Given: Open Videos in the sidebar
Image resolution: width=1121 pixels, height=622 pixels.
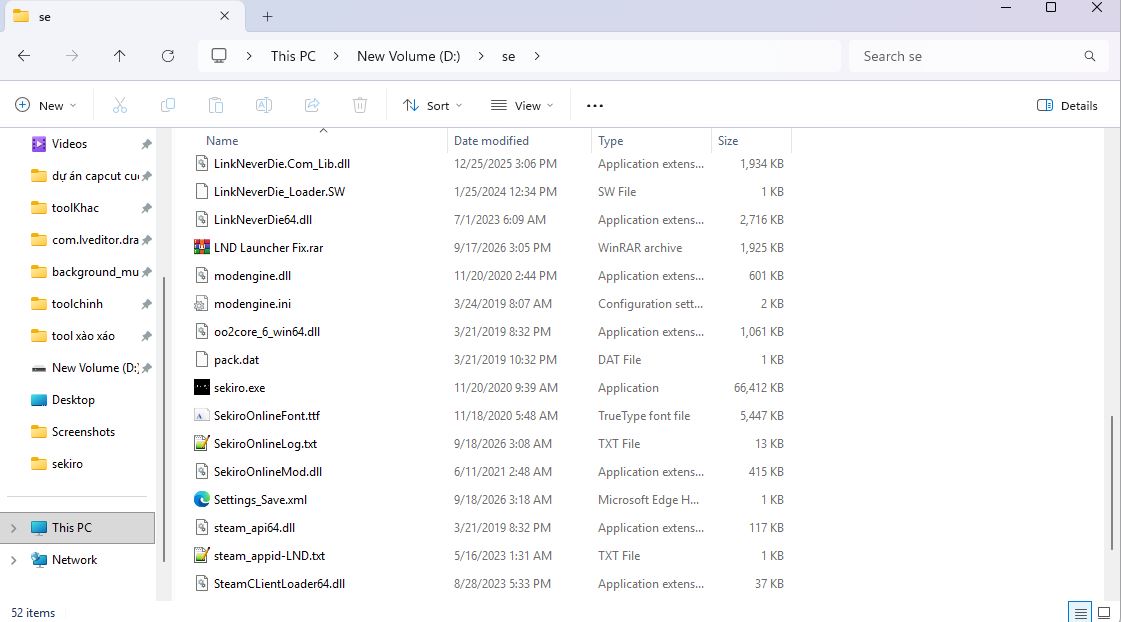Looking at the screenshot, I should tap(69, 144).
